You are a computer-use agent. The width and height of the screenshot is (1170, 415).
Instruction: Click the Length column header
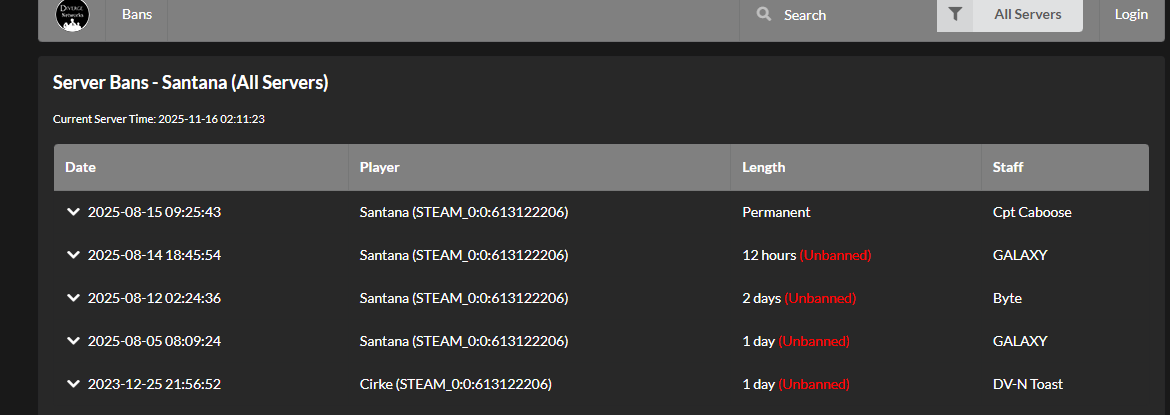pyautogui.click(x=763, y=167)
